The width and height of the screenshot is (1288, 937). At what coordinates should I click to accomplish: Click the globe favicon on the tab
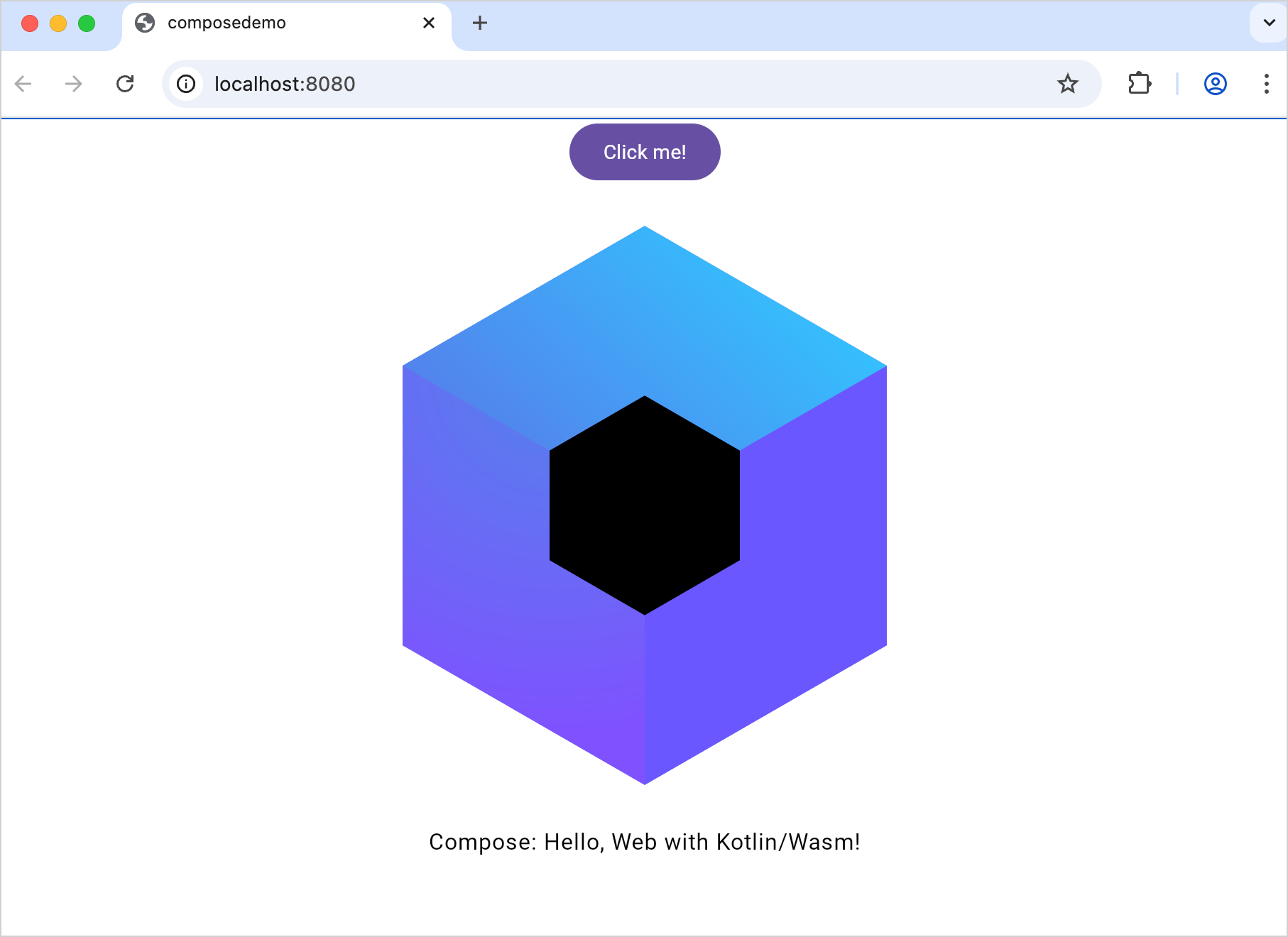tap(145, 23)
